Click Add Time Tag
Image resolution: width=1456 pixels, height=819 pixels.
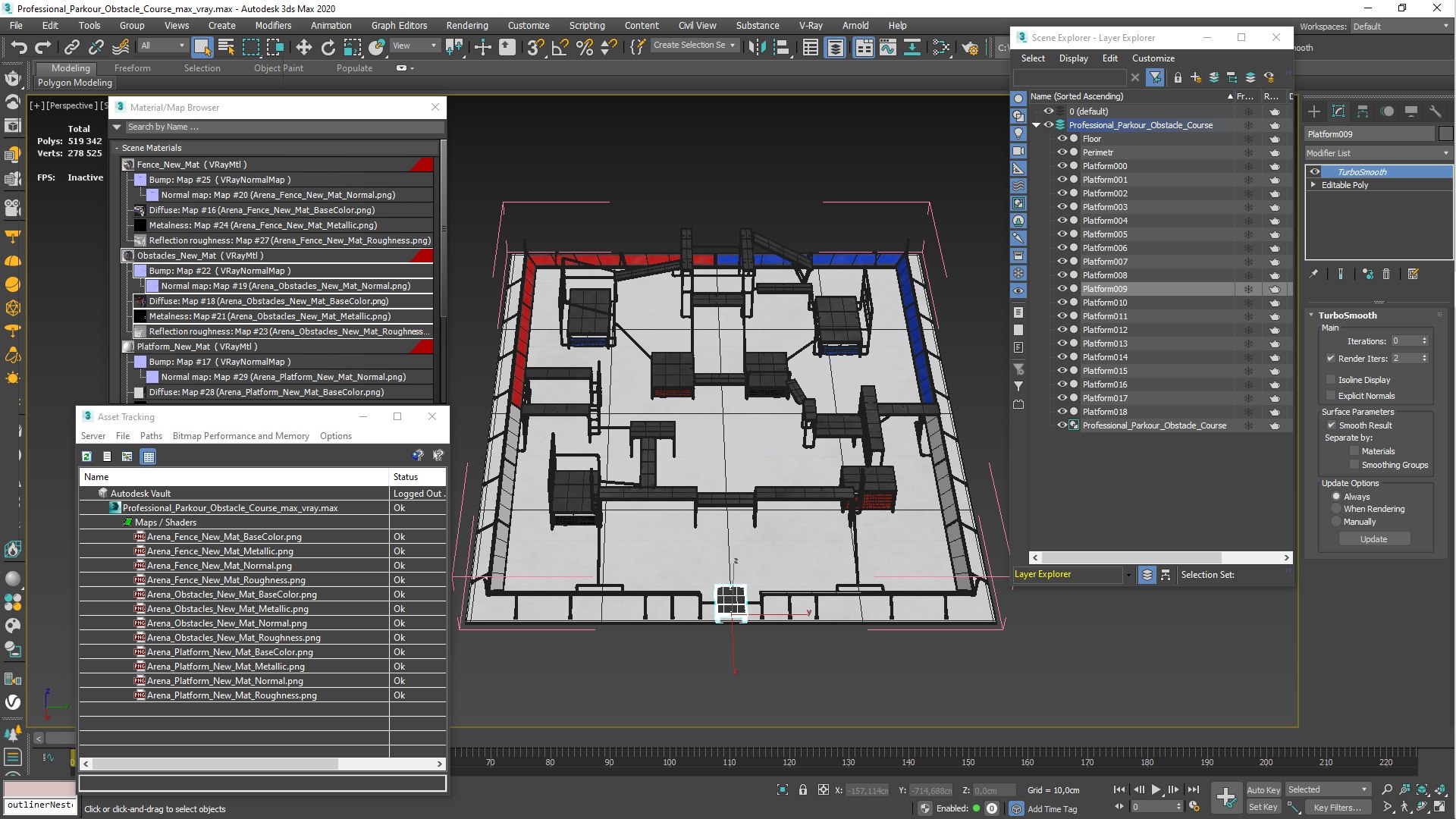[x=1052, y=809]
